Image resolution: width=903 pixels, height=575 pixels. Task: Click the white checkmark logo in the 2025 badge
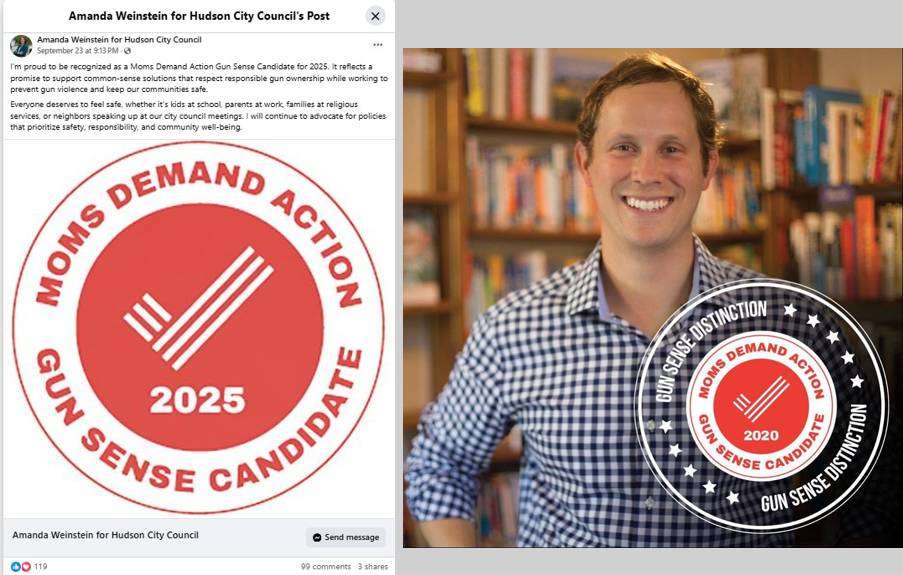[199, 308]
